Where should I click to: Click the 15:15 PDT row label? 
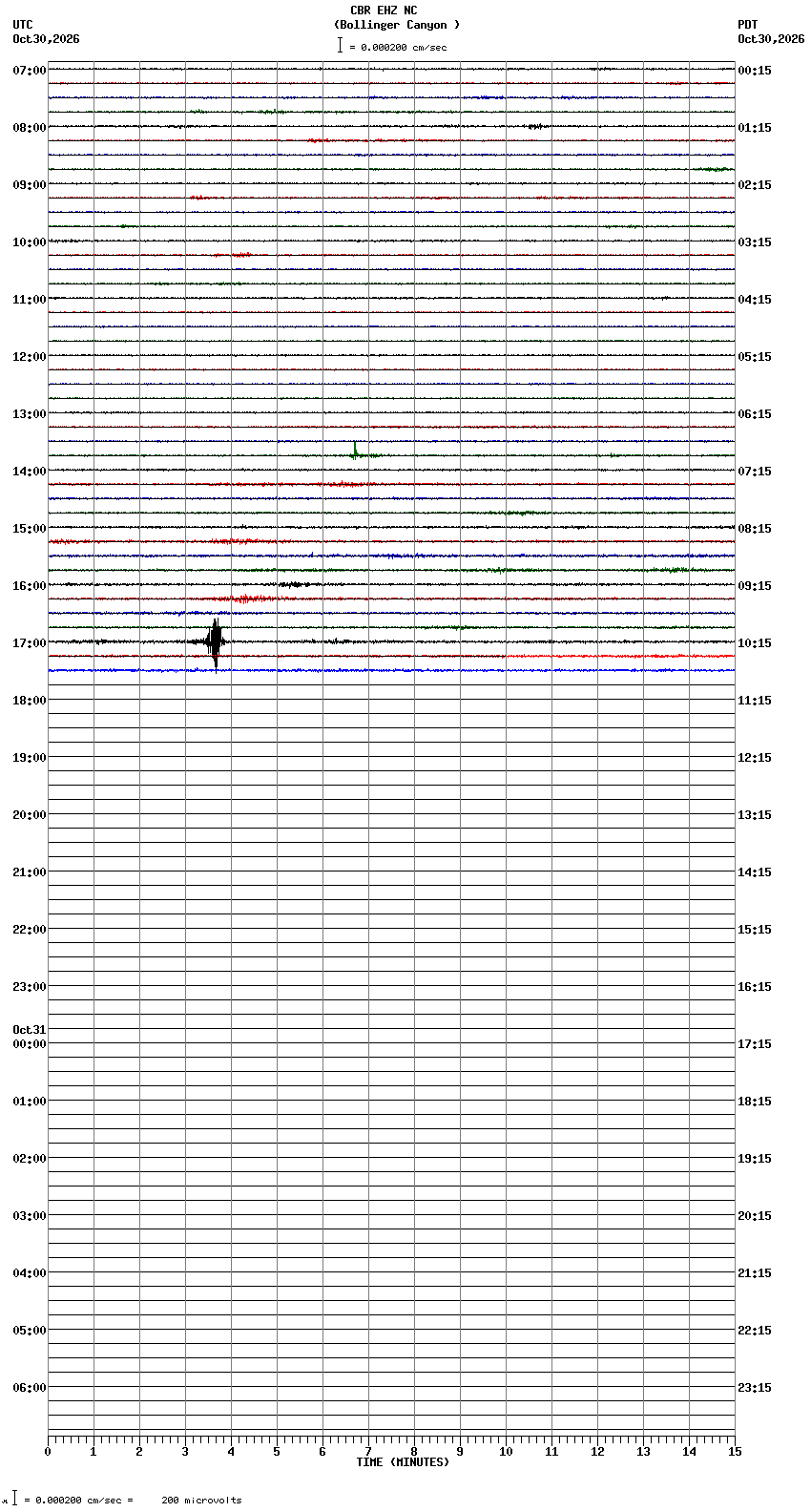pyautogui.click(x=755, y=930)
